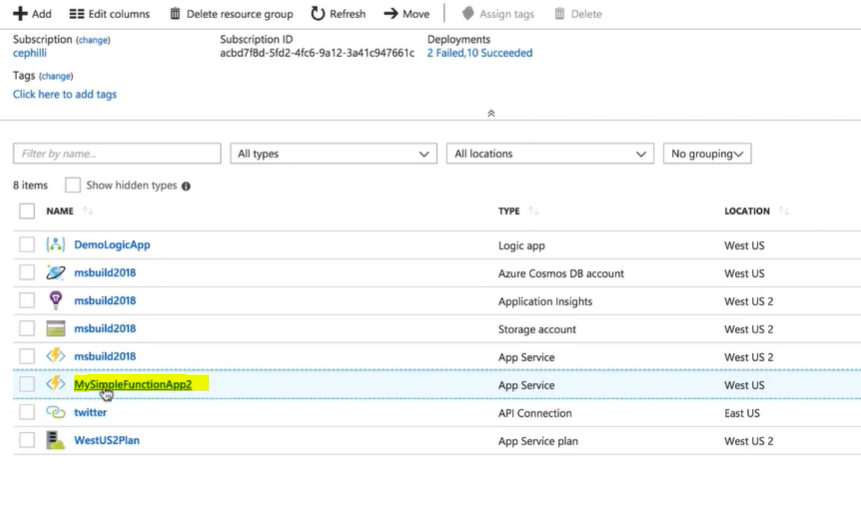This screenshot has width=861, height=508.
Task: Click the Subscription ID value text
Action: pyautogui.click(x=317, y=53)
